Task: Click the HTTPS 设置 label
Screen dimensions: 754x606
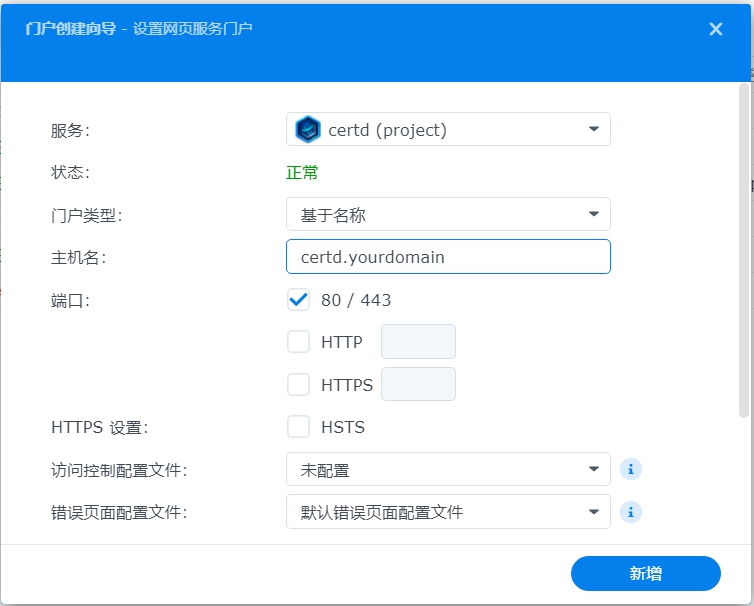Action: pyautogui.click(x=99, y=427)
